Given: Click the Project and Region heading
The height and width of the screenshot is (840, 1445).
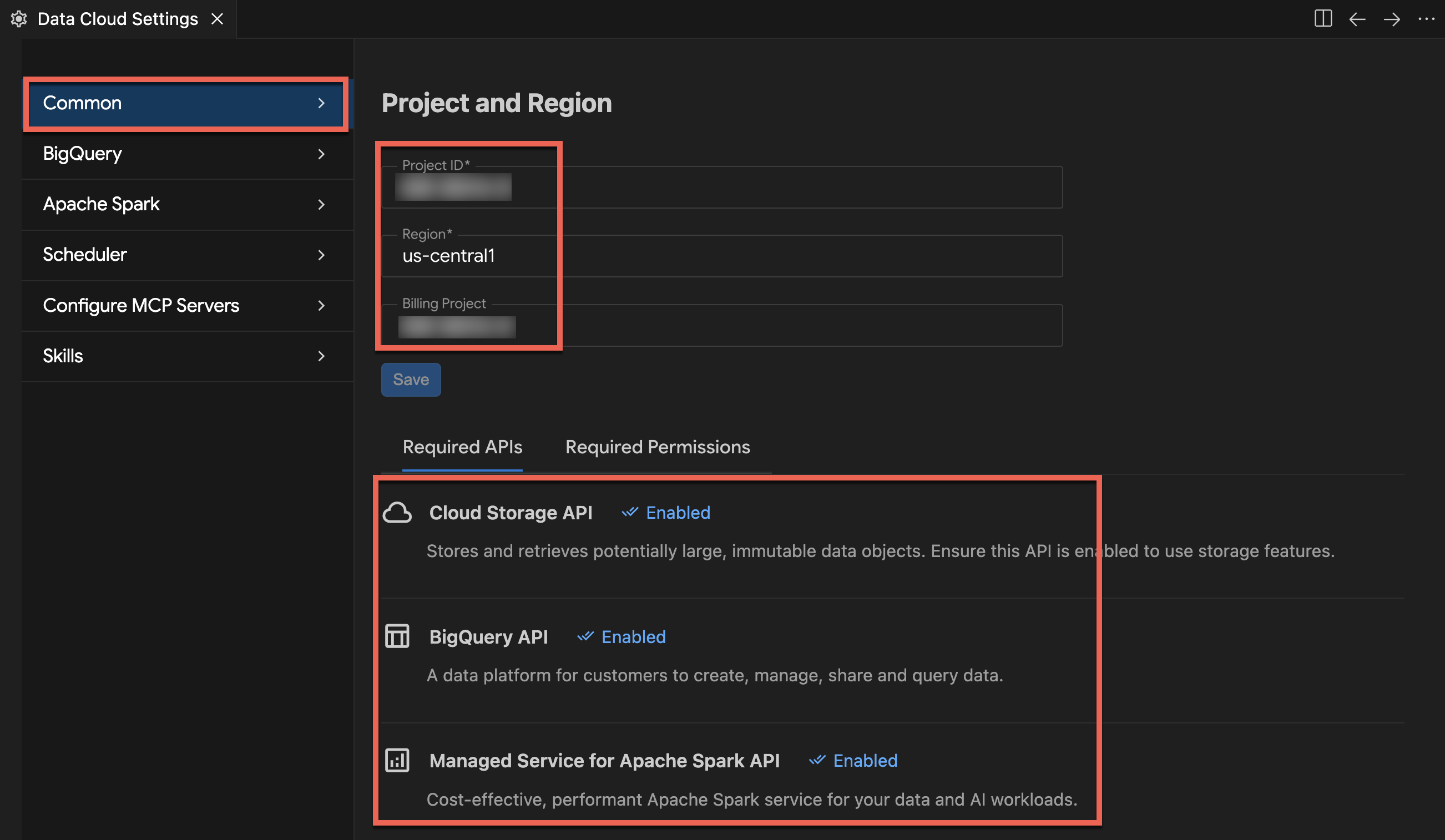Looking at the screenshot, I should tap(497, 103).
